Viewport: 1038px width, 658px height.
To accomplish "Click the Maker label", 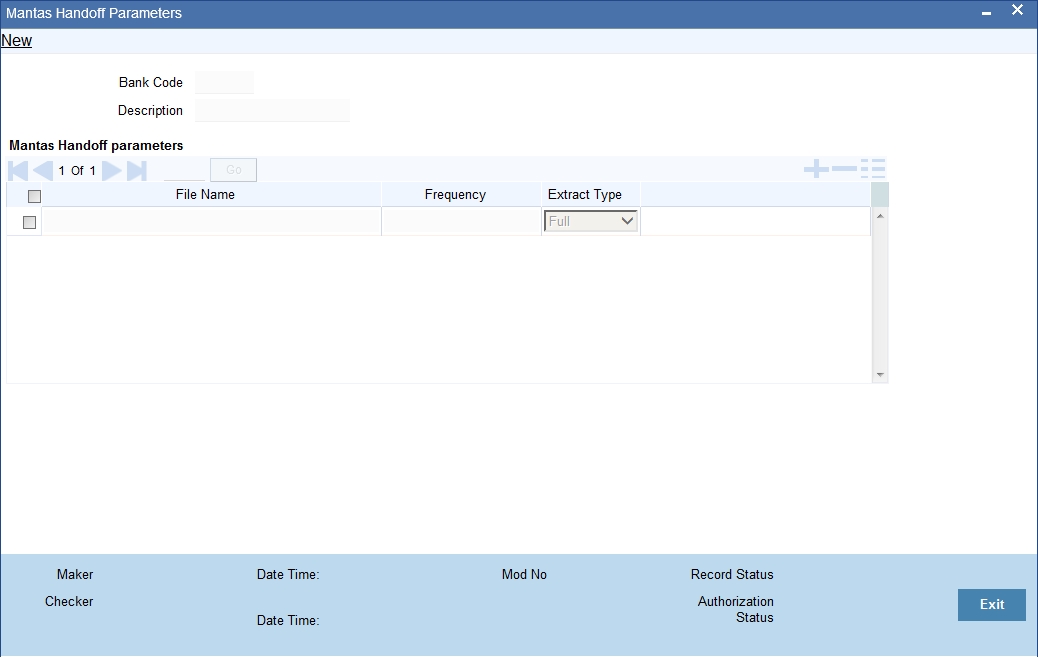I will [75, 575].
